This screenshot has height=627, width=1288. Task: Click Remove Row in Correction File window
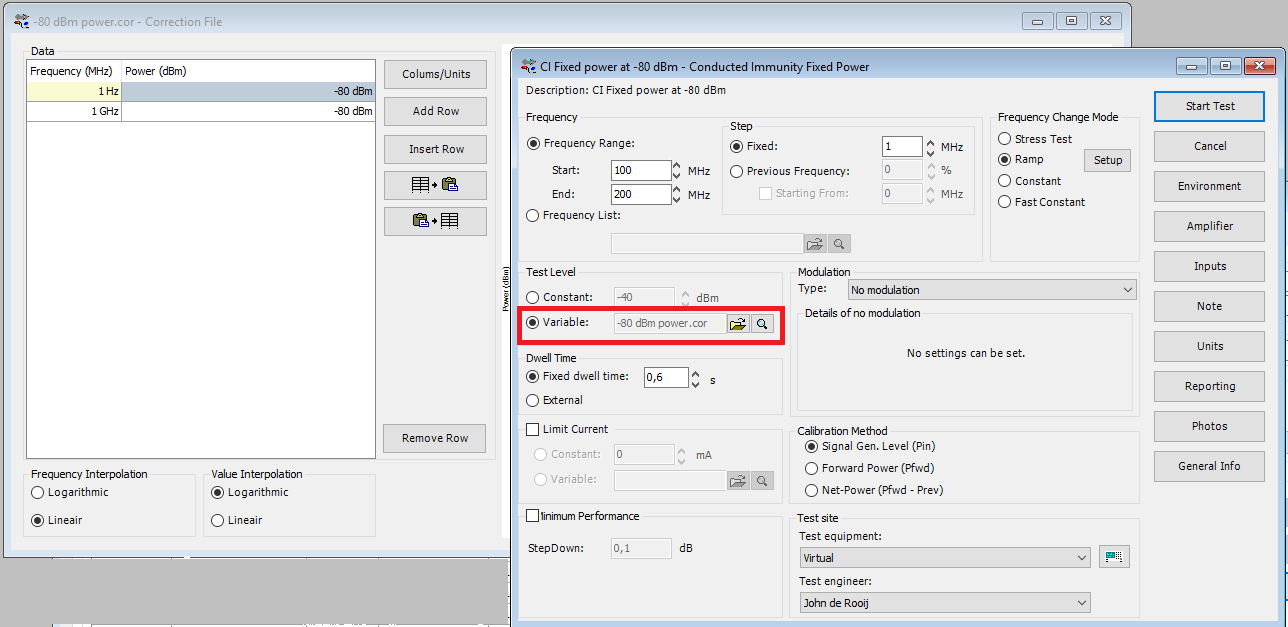435,438
